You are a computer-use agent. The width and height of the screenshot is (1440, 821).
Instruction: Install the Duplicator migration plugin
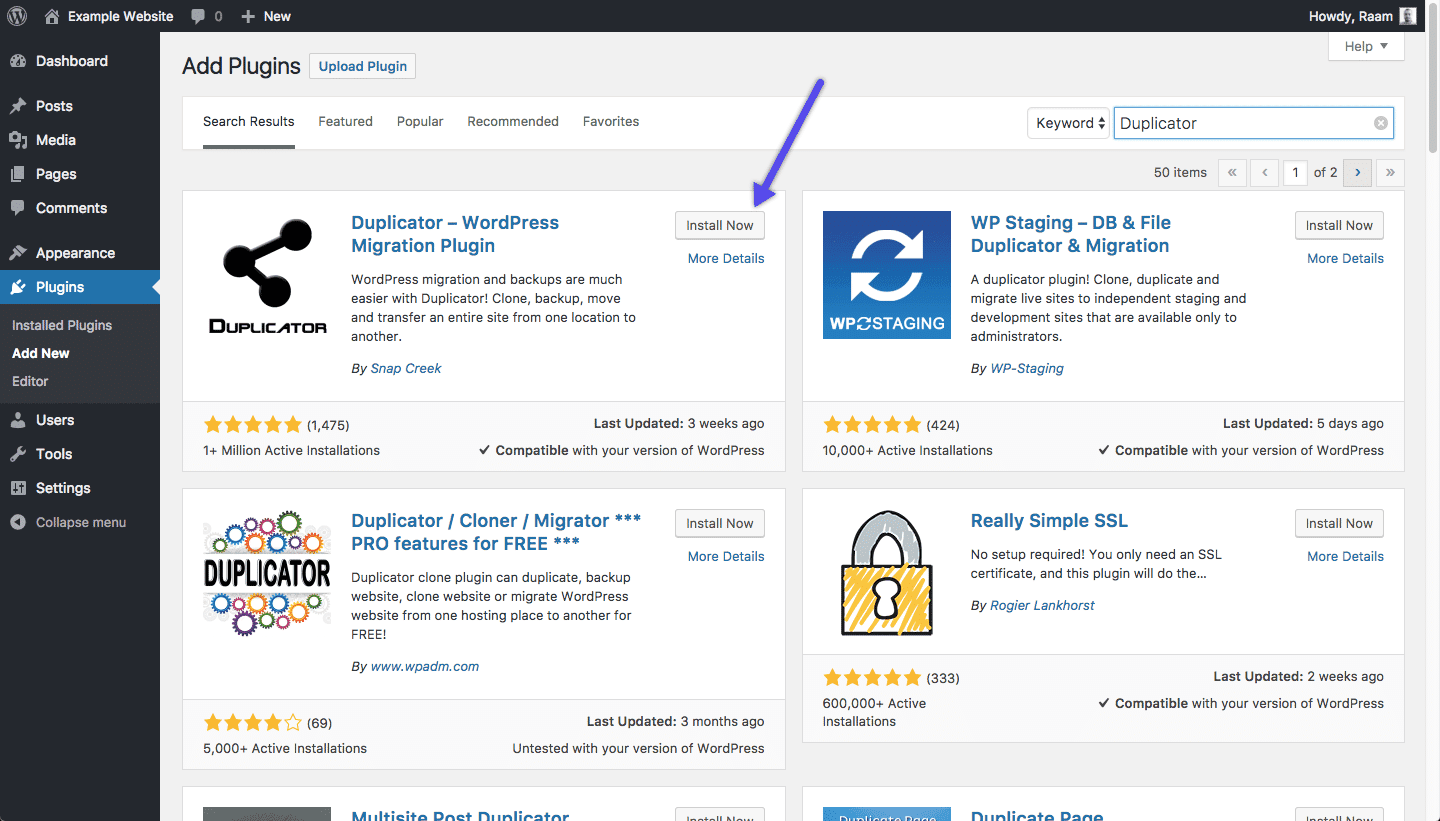click(719, 225)
